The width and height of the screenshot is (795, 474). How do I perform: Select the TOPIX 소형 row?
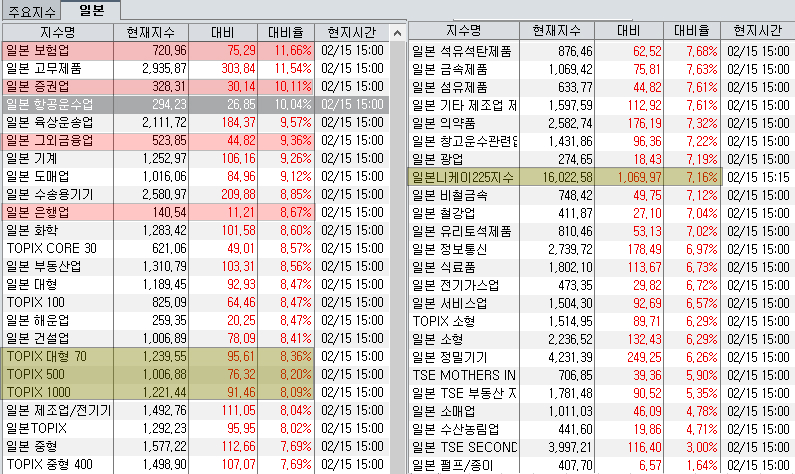tap(601, 321)
